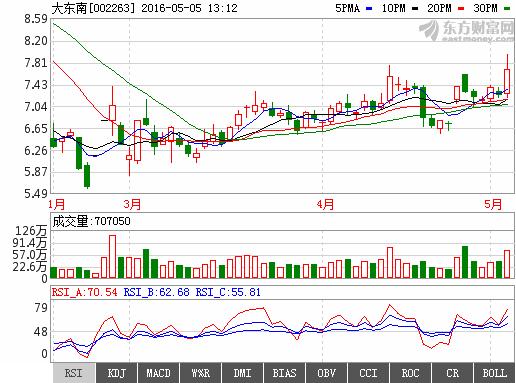This screenshot has width=516, height=383.
Task: Click the 5.49 price axis label
Action: click(36, 194)
